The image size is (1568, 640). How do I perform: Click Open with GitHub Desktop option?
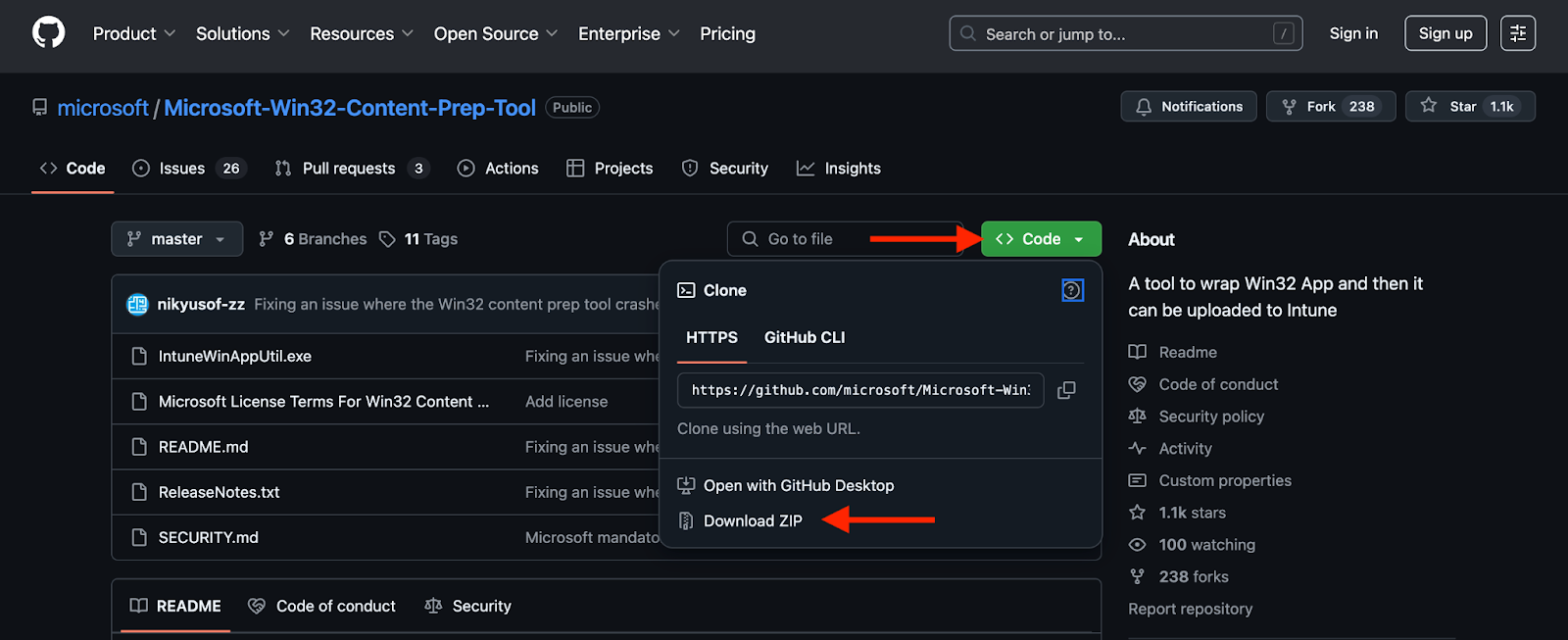tap(799, 485)
